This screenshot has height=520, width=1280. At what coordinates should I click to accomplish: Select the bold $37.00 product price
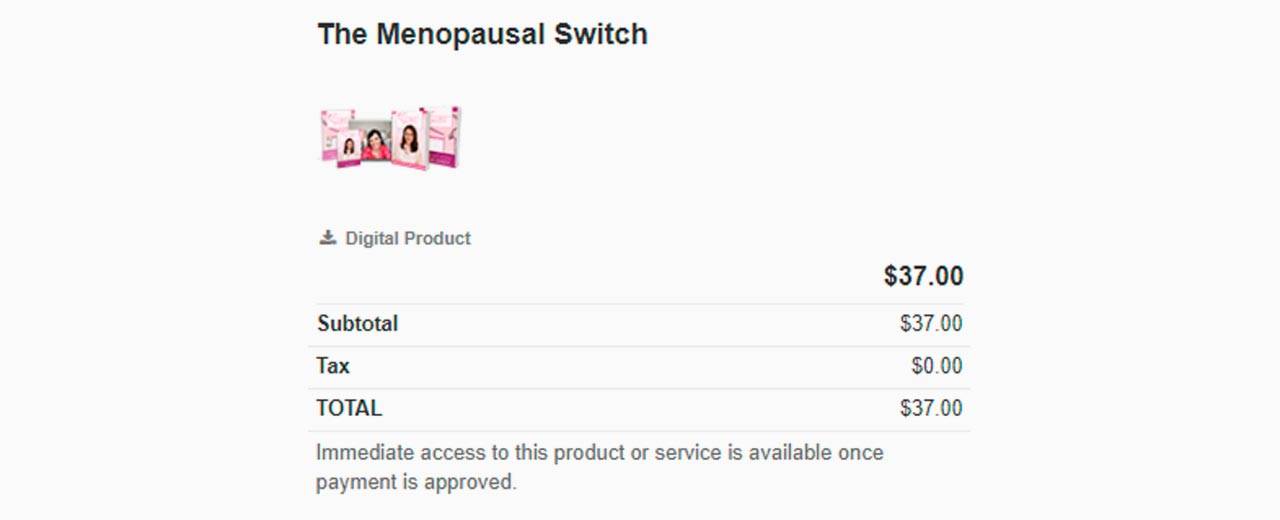pos(923,276)
